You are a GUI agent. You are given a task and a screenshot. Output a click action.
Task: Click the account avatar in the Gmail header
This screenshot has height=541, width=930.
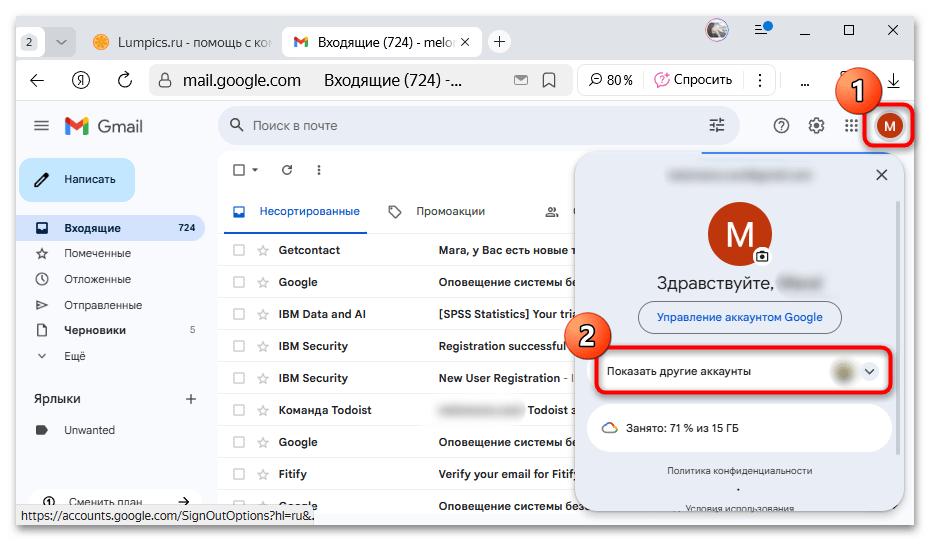click(x=889, y=126)
